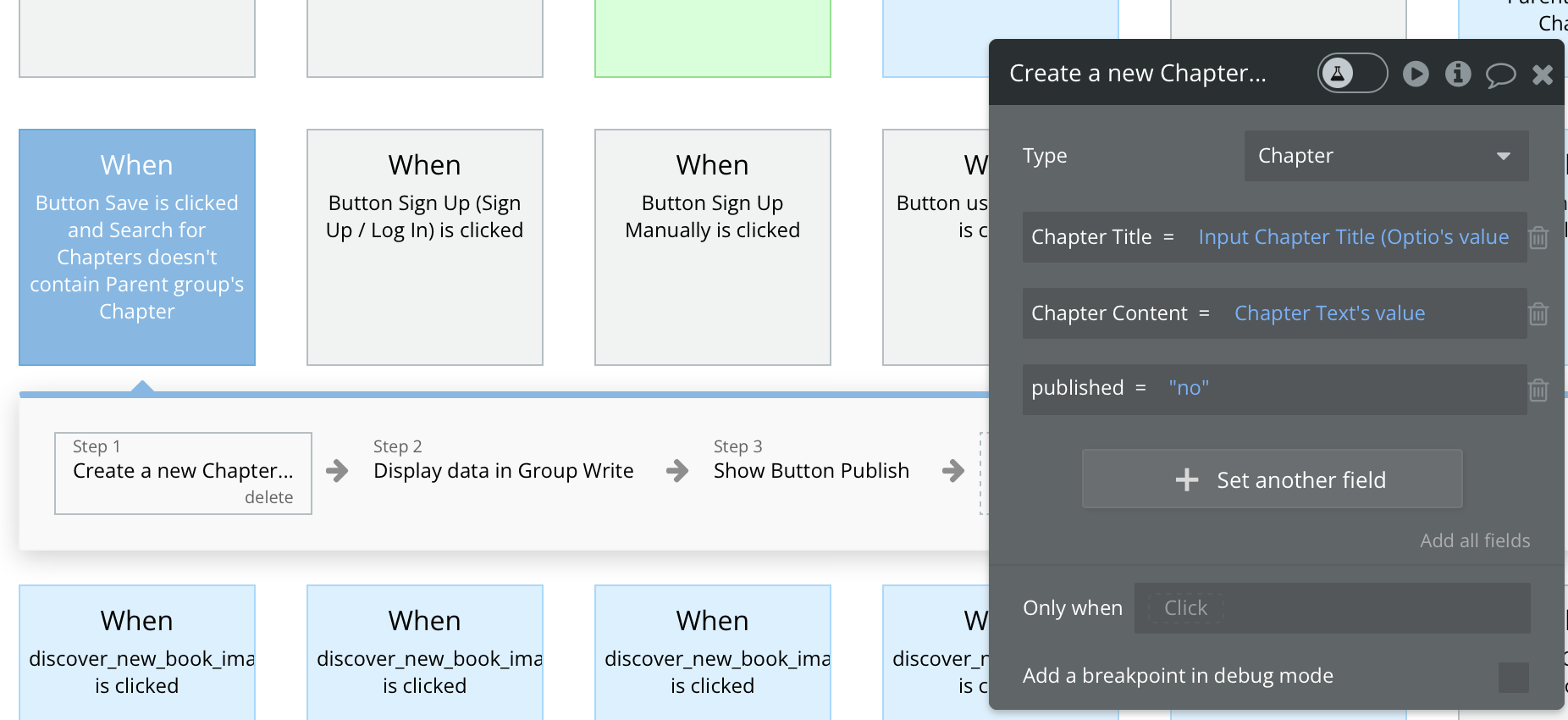Click delete link on Step 1
This screenshot has height=720, width=1568.
point(268,497)
